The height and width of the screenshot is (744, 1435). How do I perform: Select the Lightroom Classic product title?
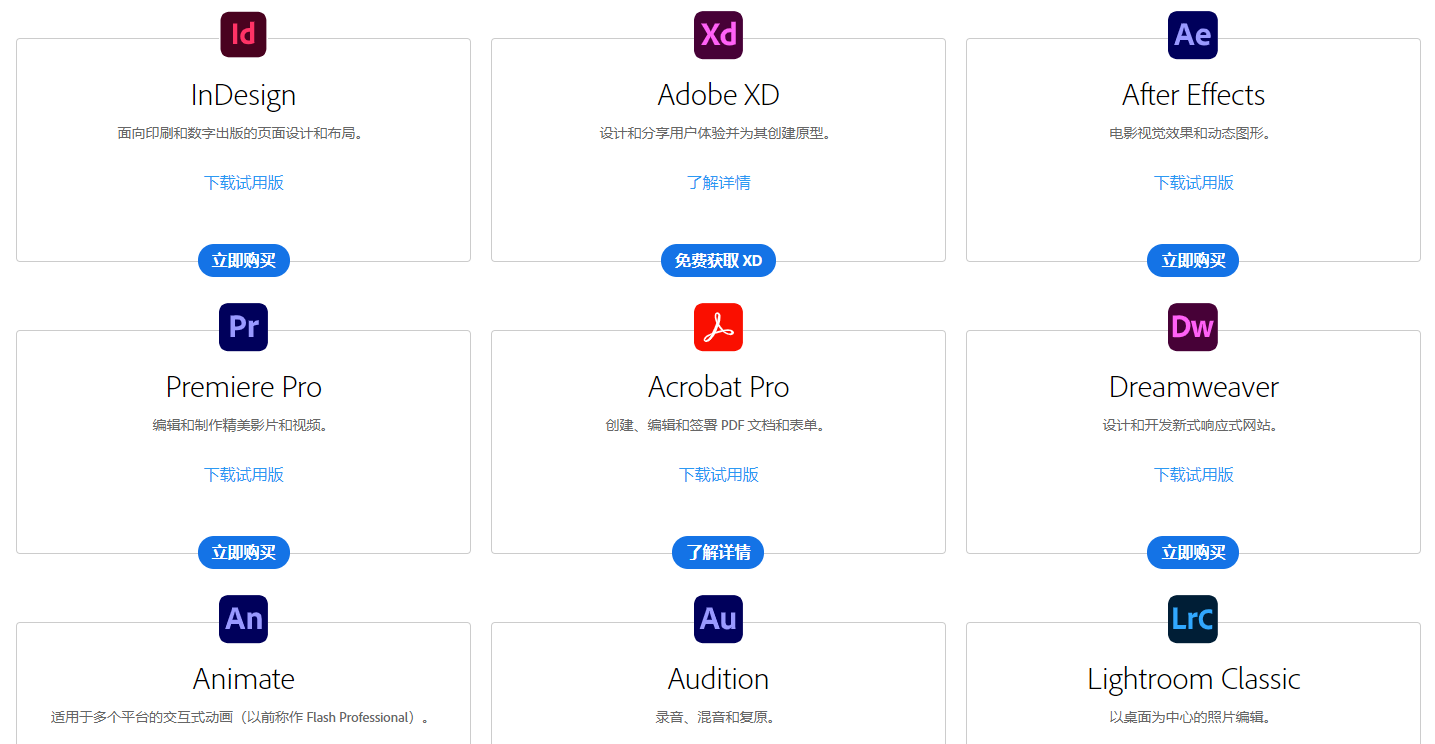(1193, 679)
